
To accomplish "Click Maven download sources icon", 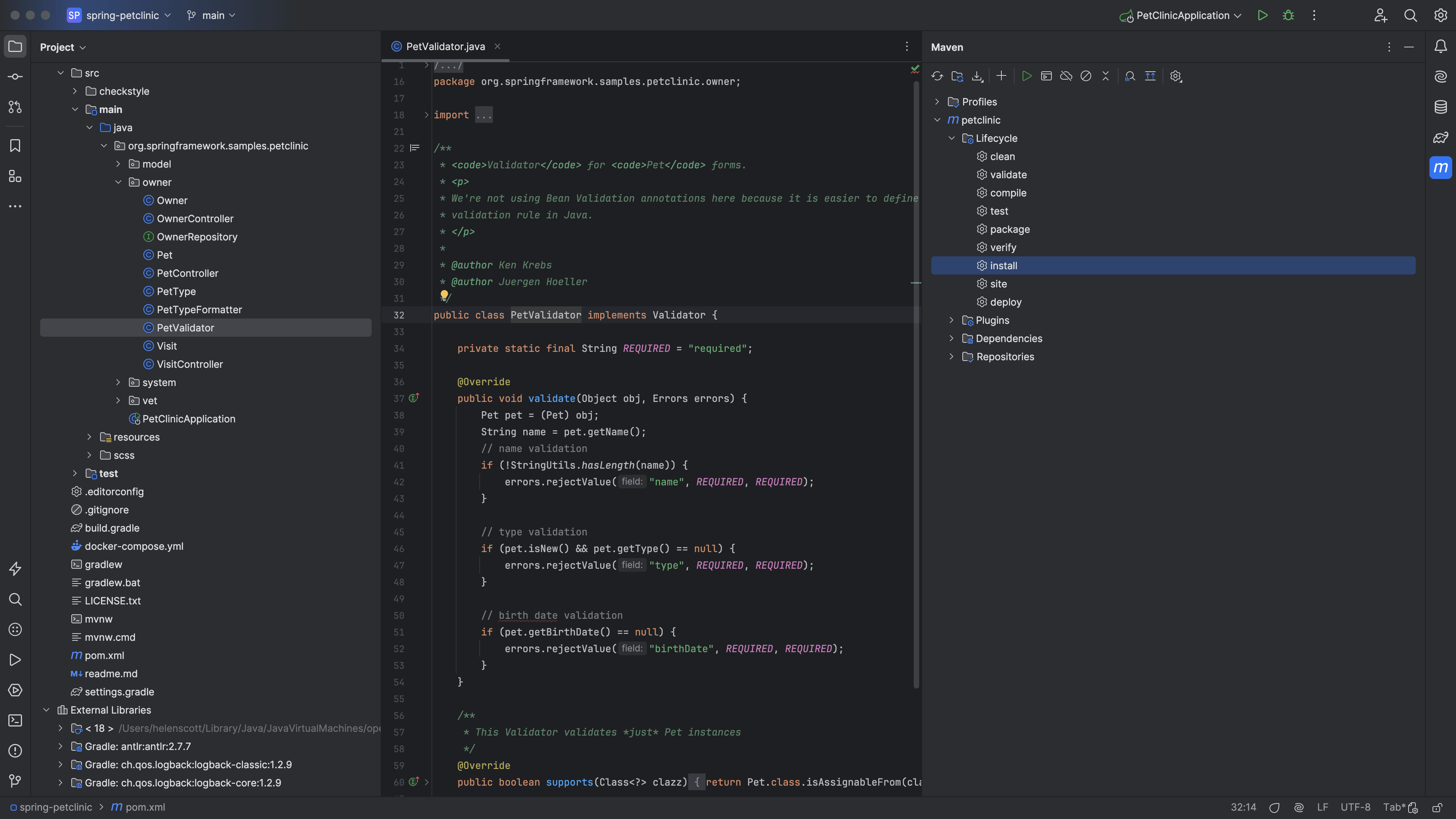I will (x=977, y=76).
